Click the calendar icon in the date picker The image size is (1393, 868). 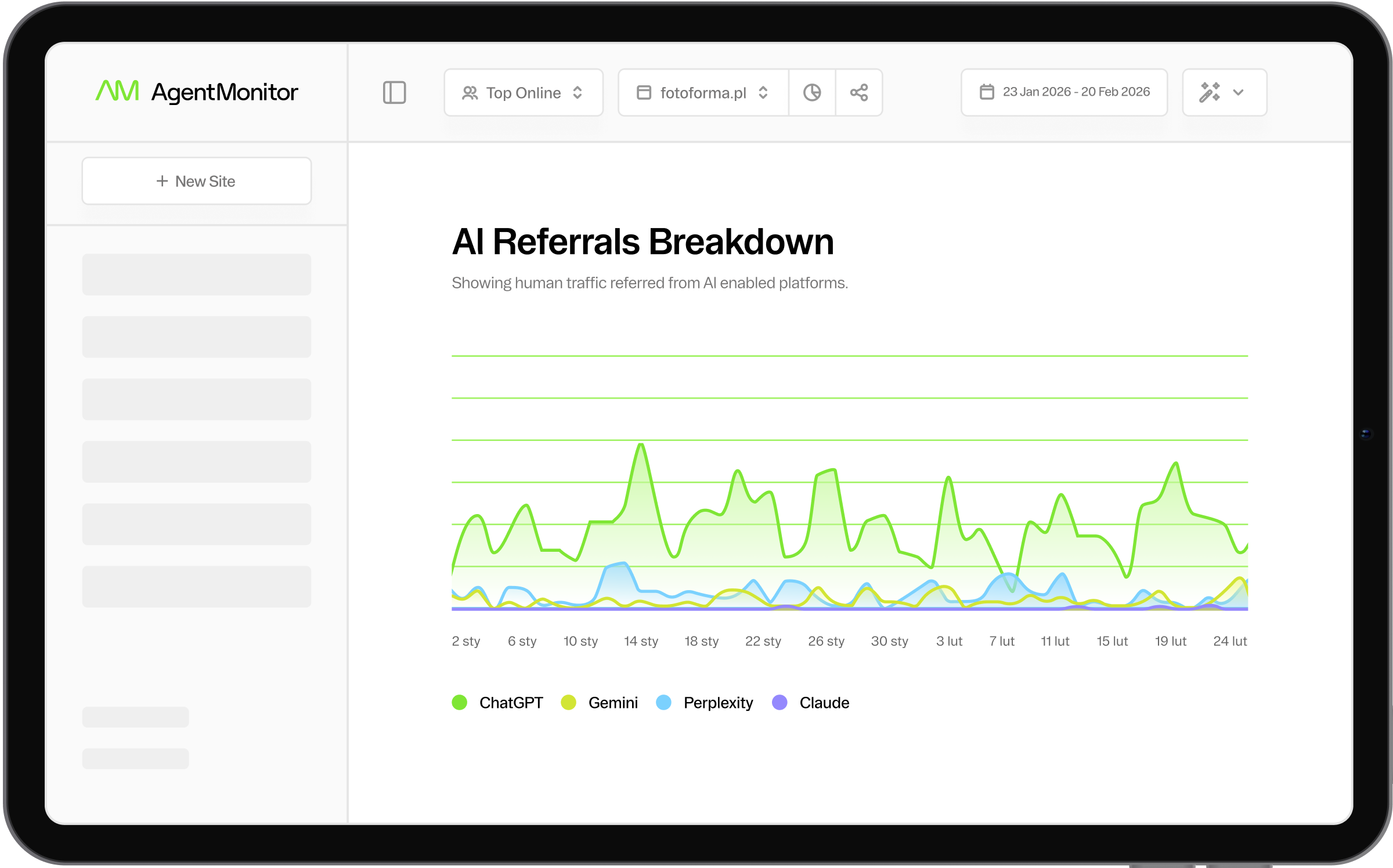[x=988, y=92]
